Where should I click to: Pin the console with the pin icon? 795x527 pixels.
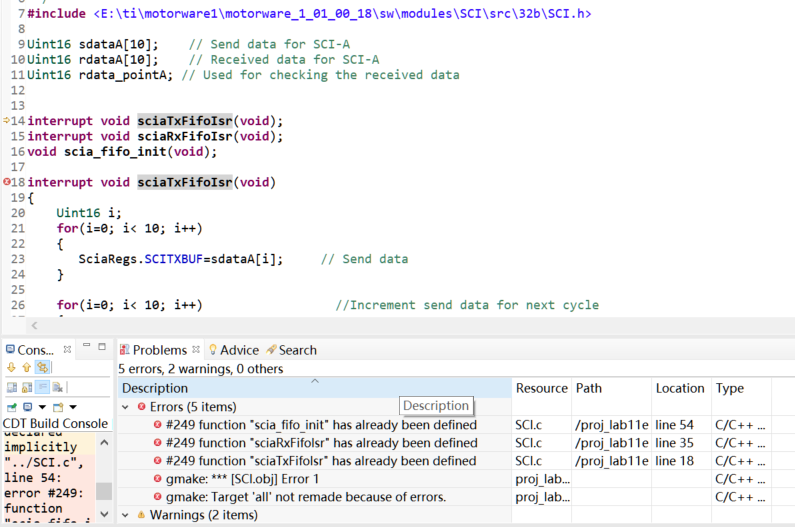12,407
